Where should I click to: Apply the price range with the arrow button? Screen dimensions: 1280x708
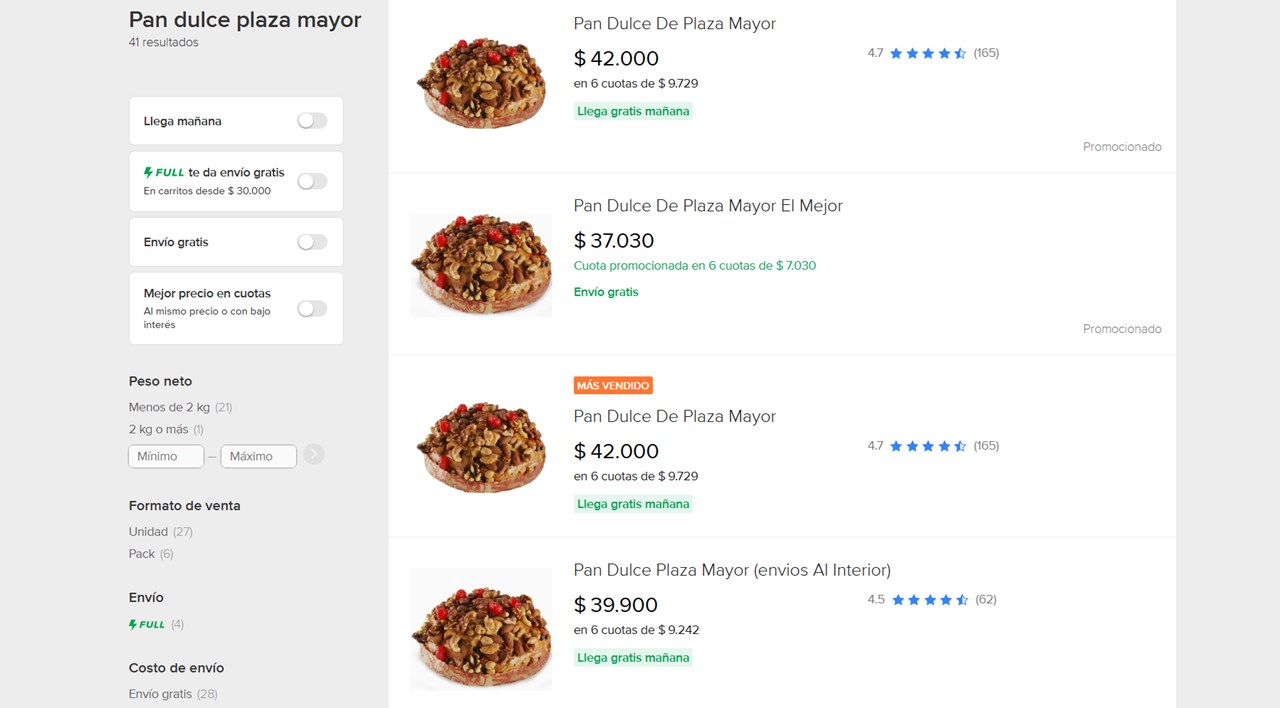pos(313,454)
